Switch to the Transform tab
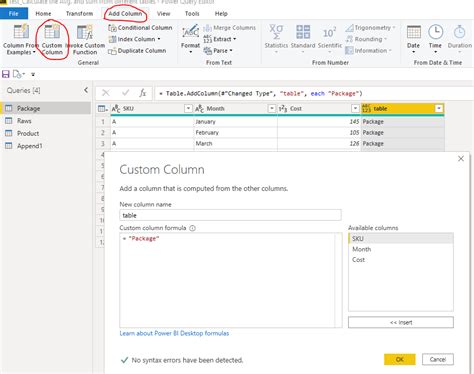474x374 pixels. tap(79, 14)
